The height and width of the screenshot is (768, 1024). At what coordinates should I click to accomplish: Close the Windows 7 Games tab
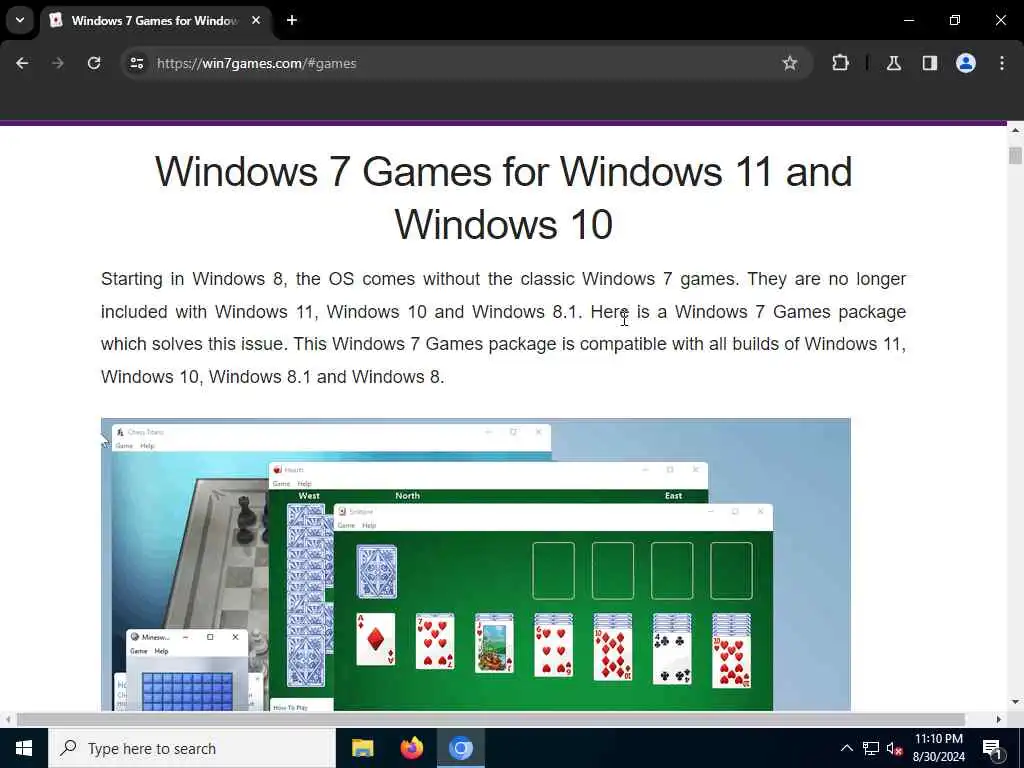pyautogui.click(x=256, y=20)
